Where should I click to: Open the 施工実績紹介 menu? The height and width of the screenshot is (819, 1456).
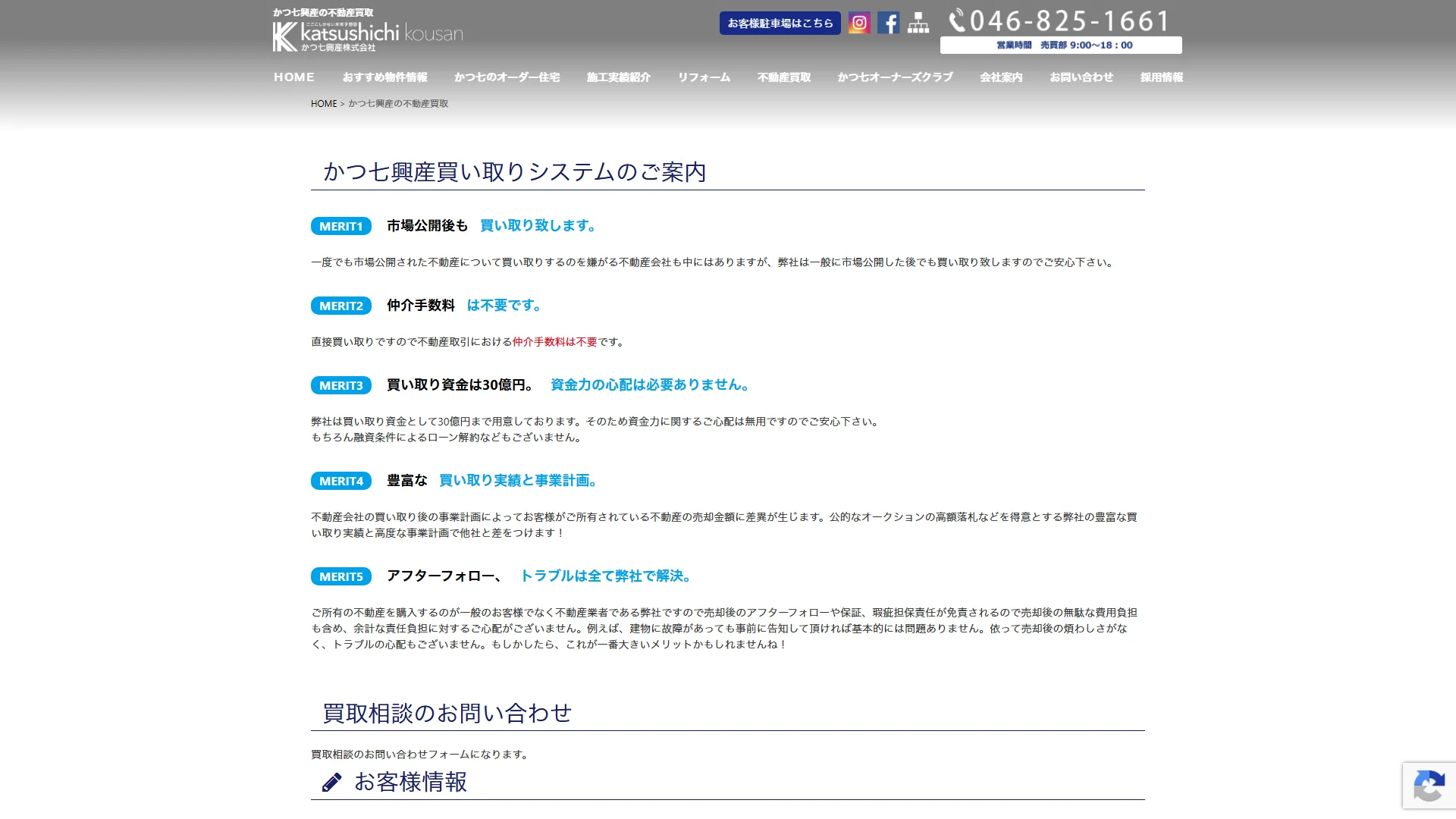pos(619,77)
